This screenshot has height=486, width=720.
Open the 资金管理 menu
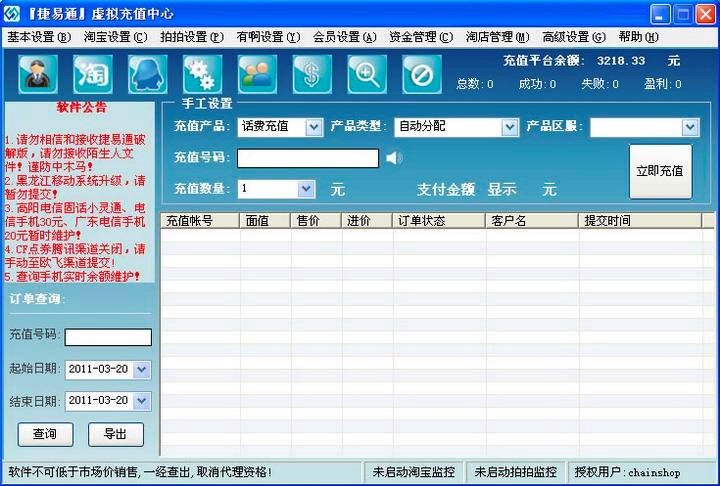[421, 37]
